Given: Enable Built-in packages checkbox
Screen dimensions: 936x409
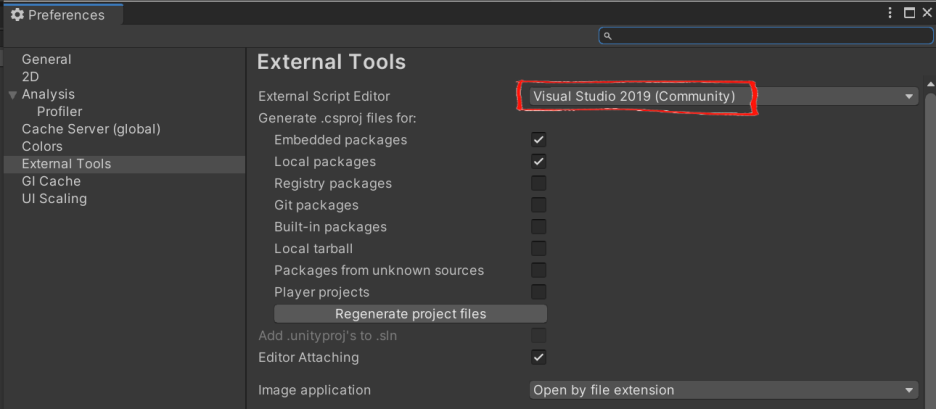Looking at the screenshot, I should [x=538, y=227].
